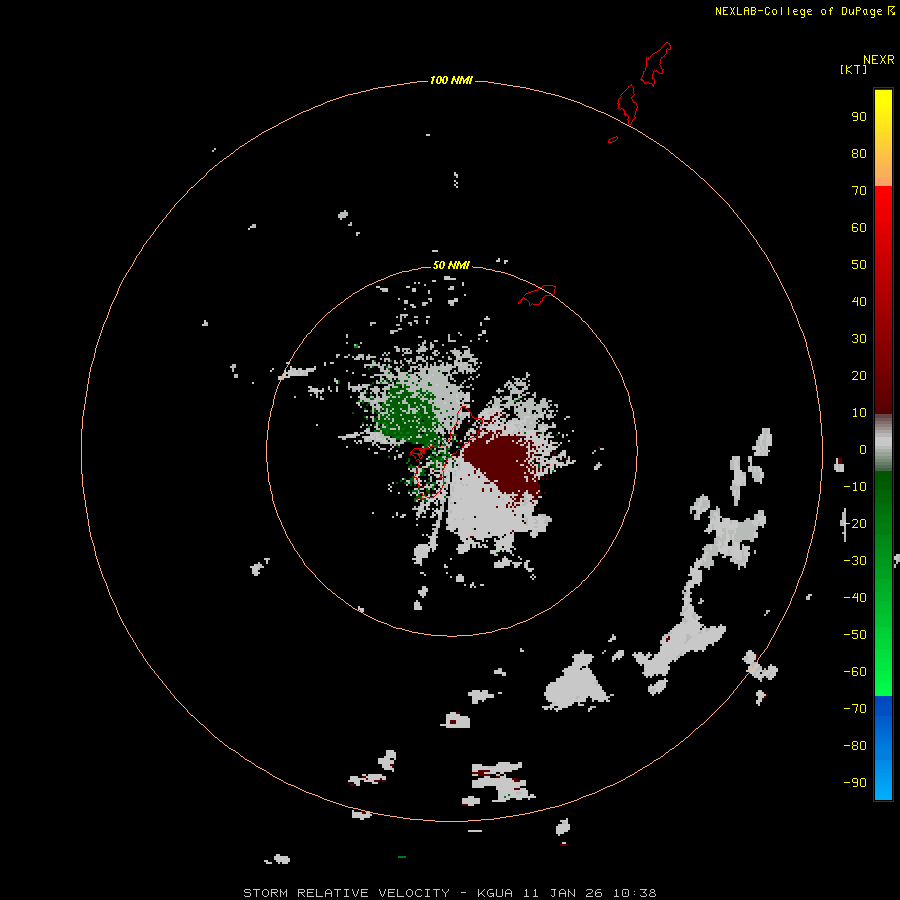
Task: Click the -30 value on velocity scale
Action: coord(855,561)
